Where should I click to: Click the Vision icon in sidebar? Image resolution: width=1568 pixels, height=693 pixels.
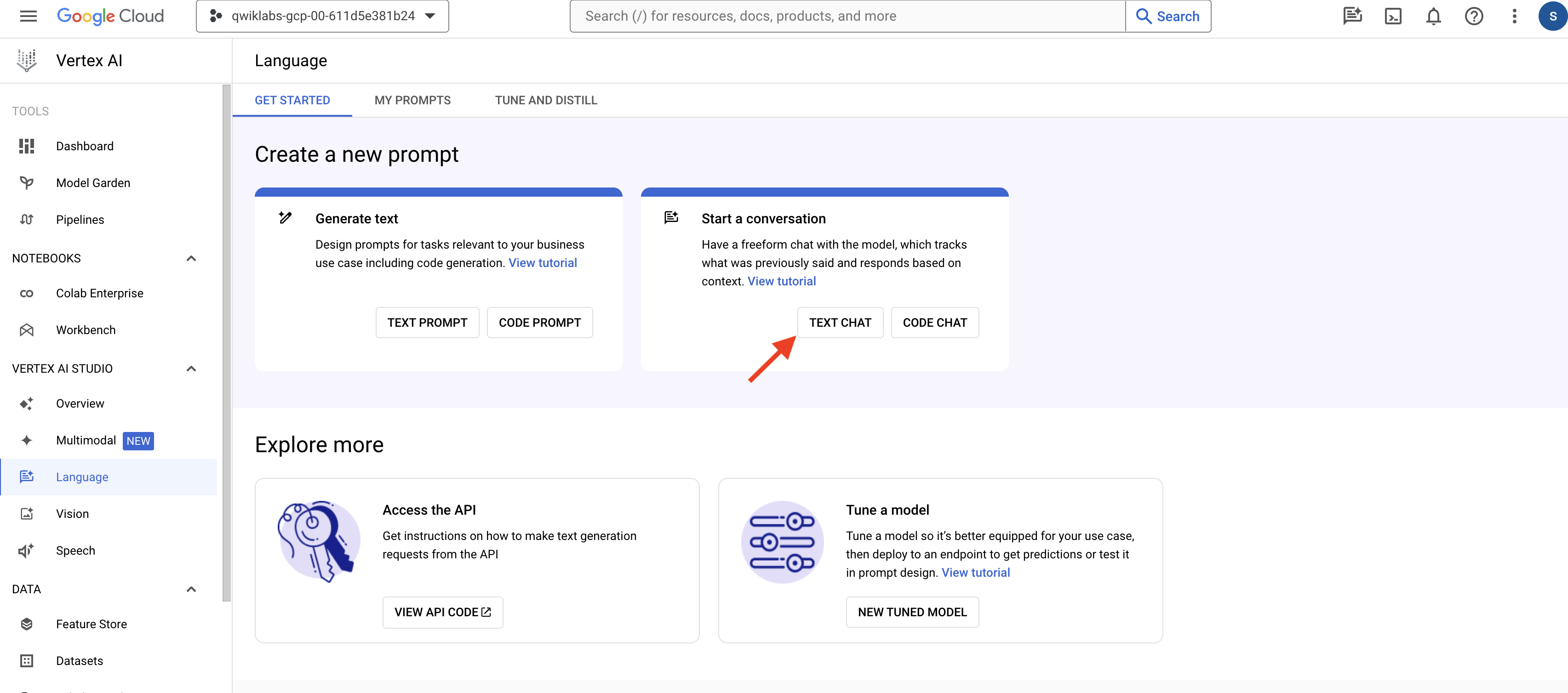(27, 513)
